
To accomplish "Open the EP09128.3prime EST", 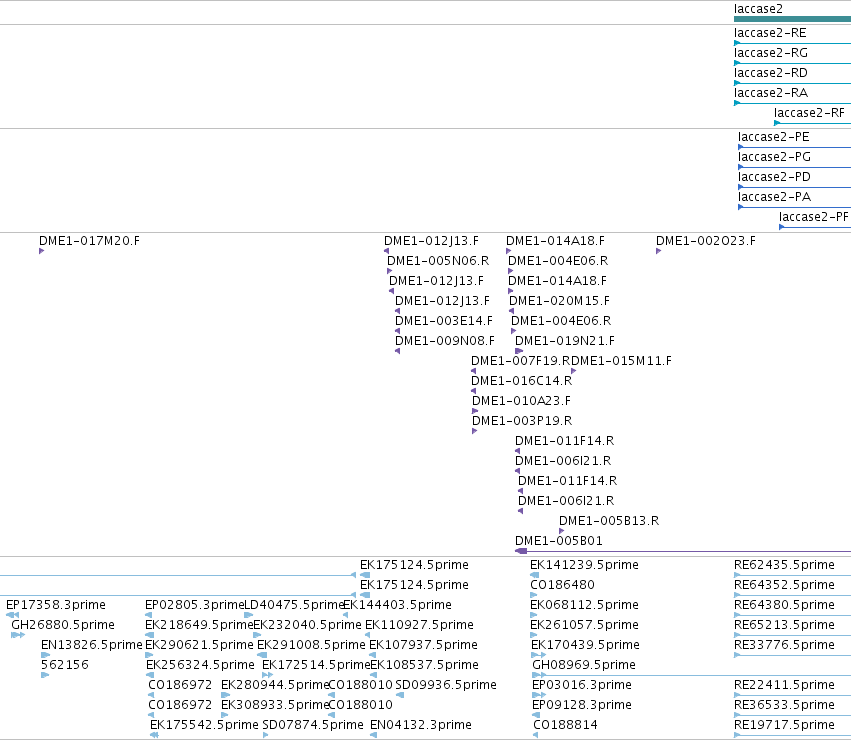I will pos(582,705).
